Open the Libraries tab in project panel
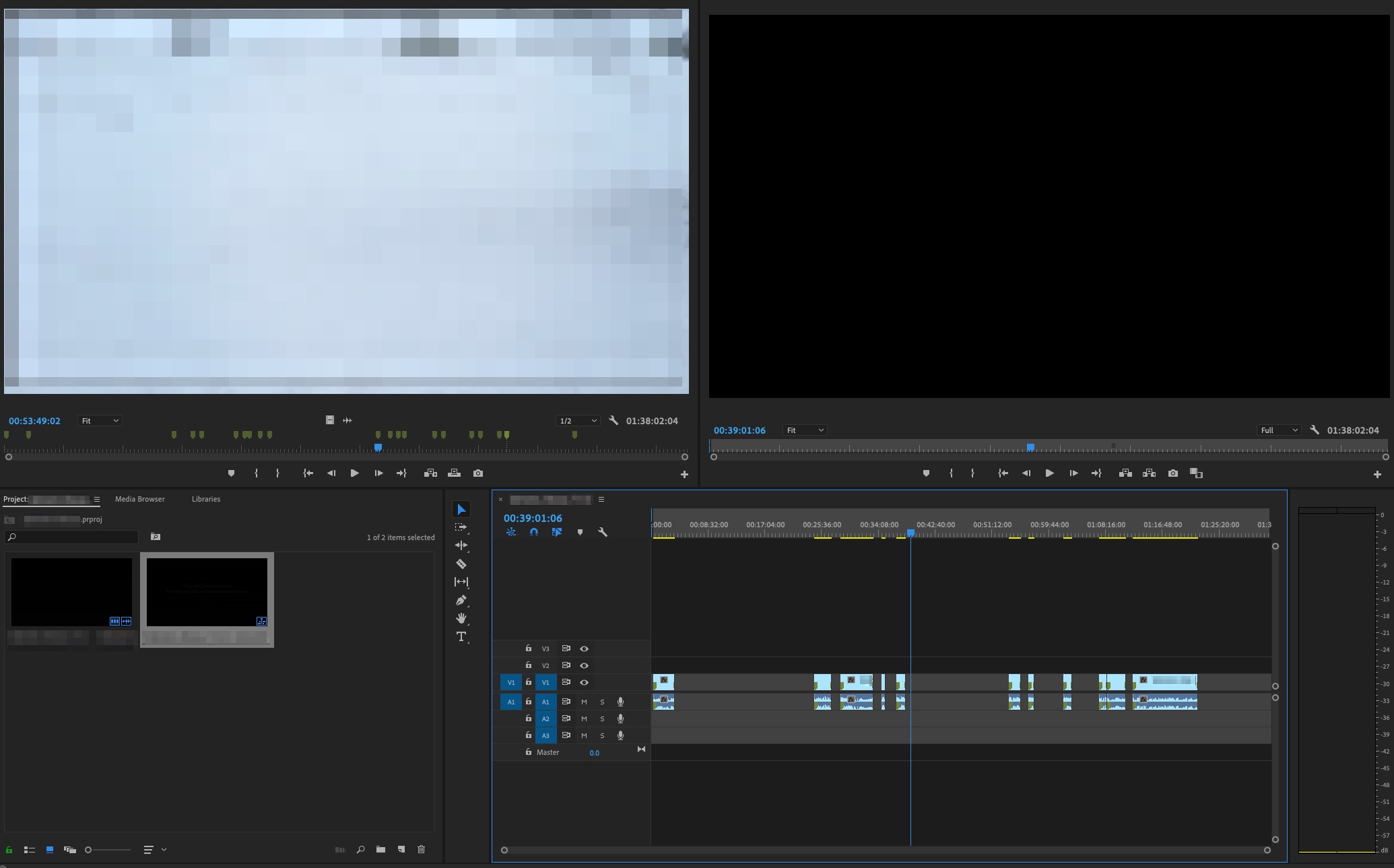The width and height of the screenshot is (1394, 868). (x=205, y=498)
